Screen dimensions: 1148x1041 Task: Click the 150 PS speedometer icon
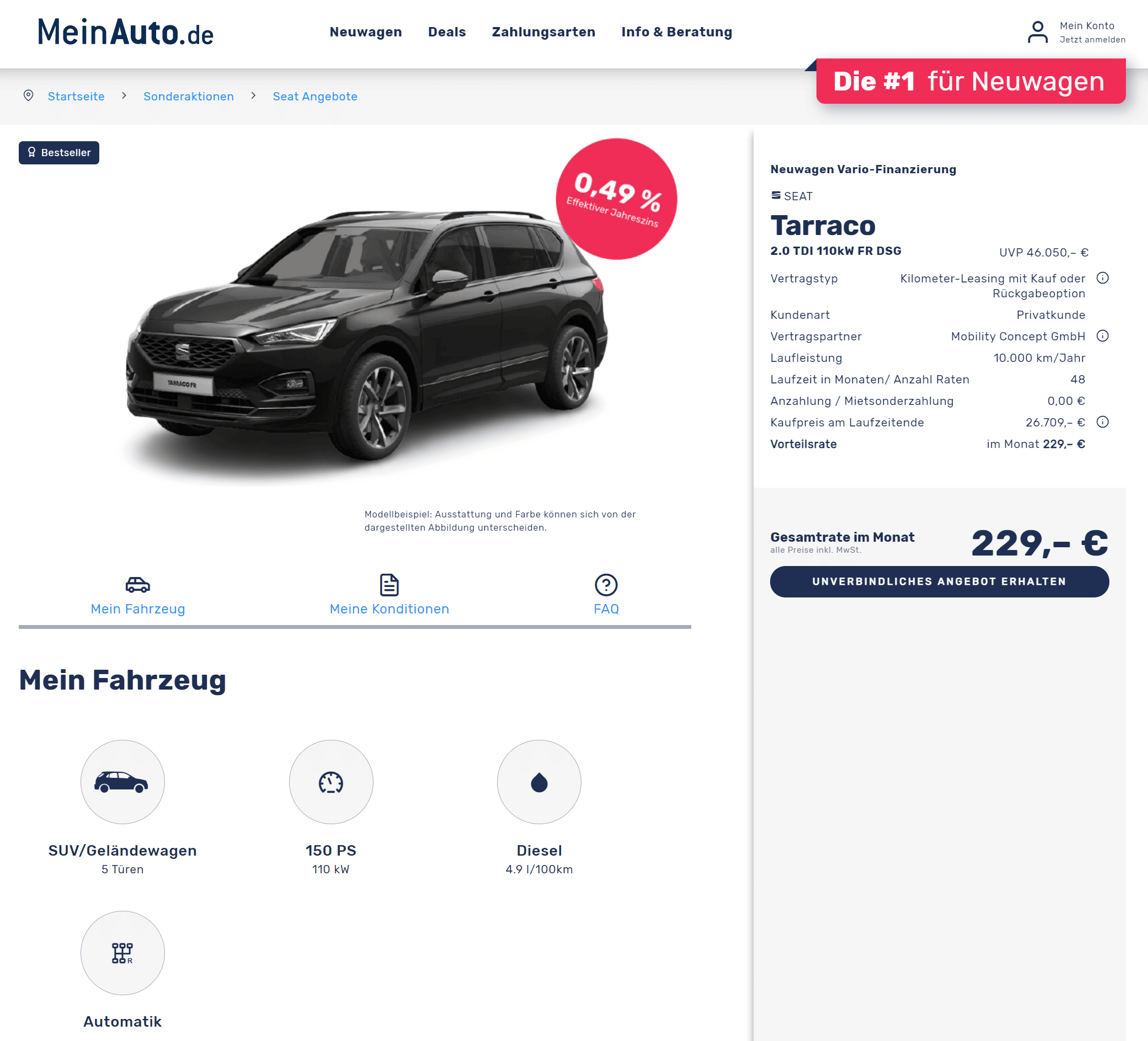(x=331, y=782)
